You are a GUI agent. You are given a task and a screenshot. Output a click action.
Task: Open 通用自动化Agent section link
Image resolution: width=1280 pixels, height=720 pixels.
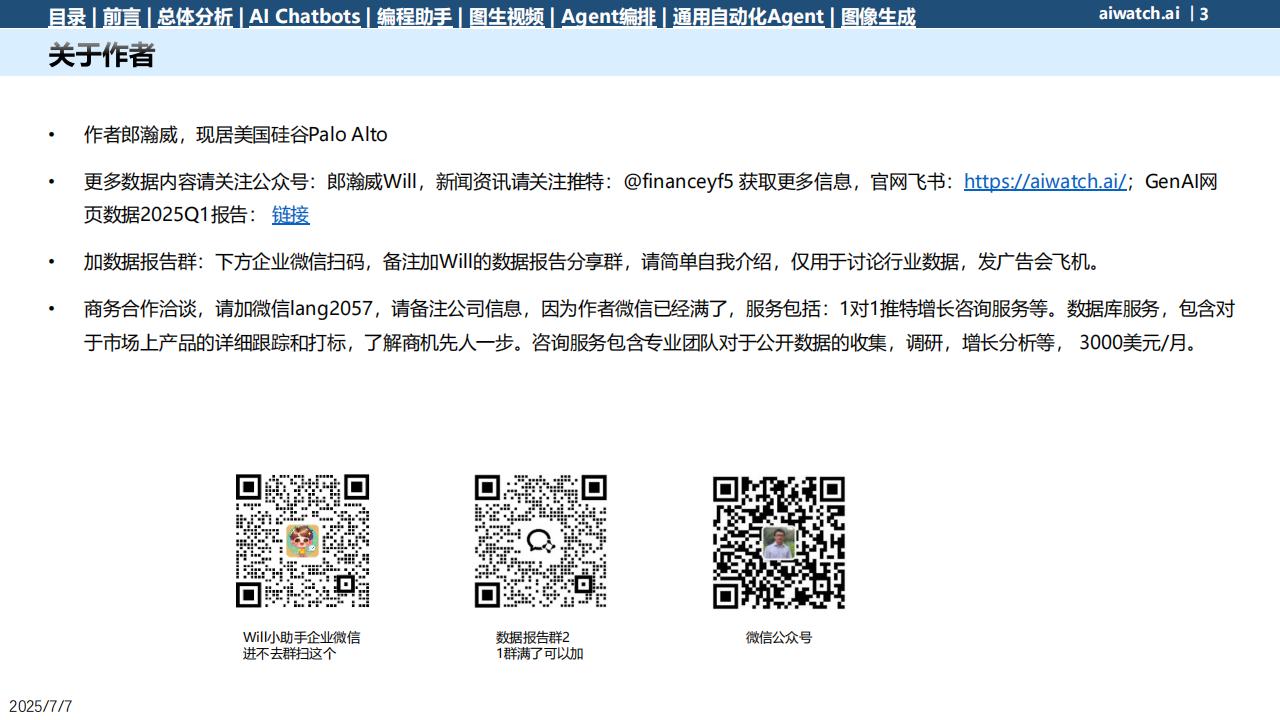pyautogui.click(x=748, y=16)
